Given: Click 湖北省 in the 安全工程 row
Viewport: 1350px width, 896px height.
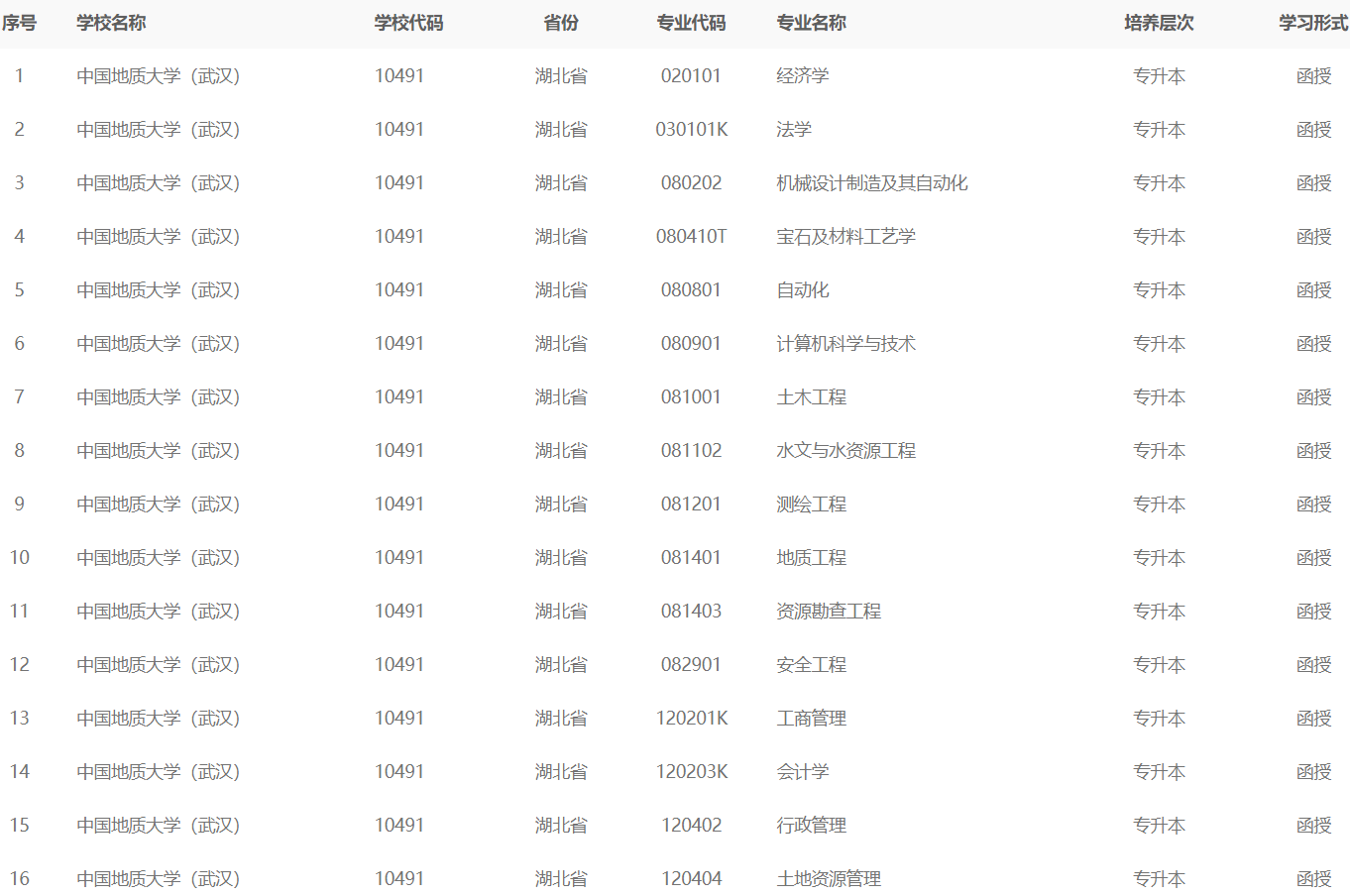Looking at the screenshot, I should click(561, 665).
